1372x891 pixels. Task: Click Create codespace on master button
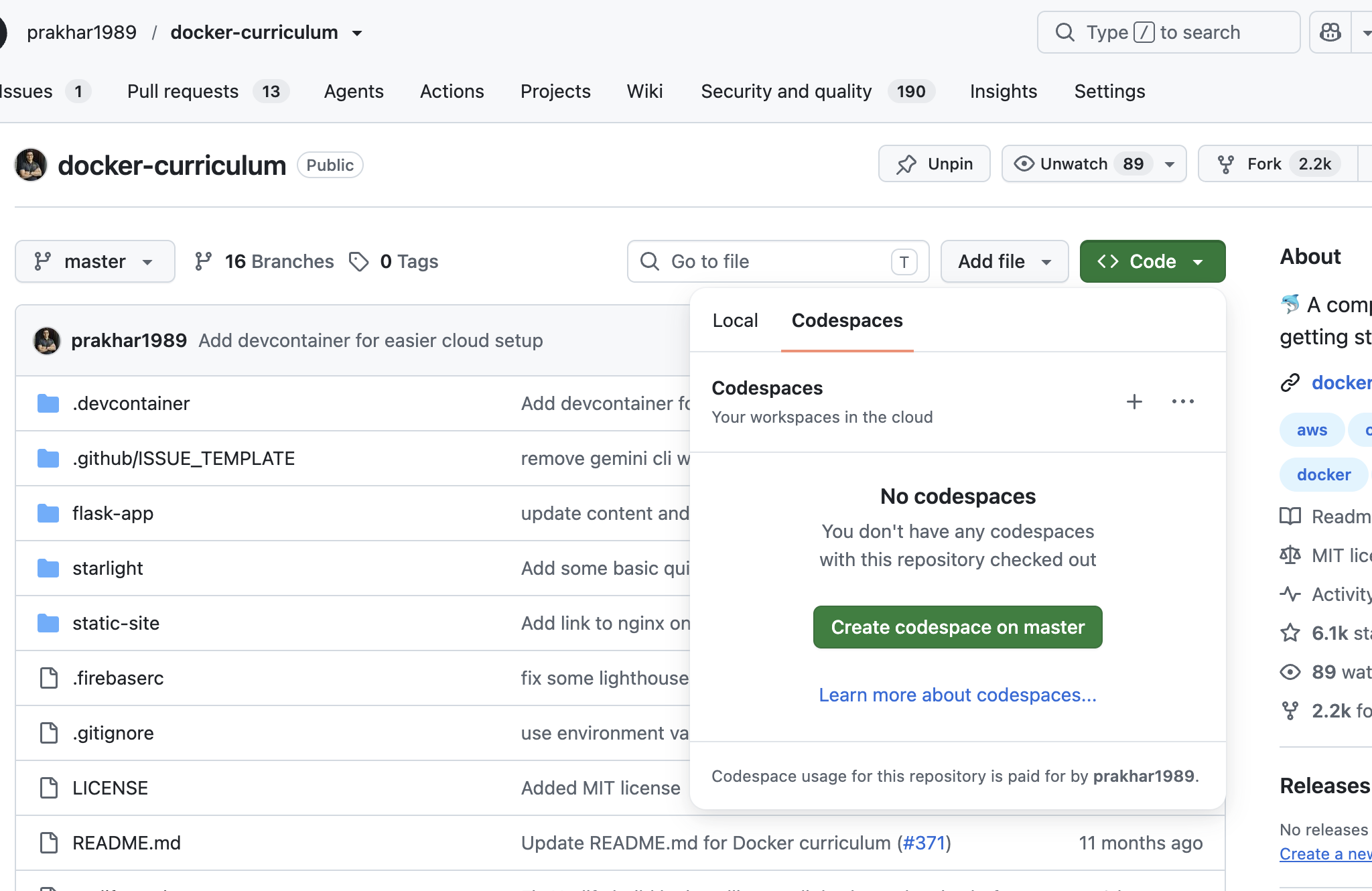click(958, 627)
